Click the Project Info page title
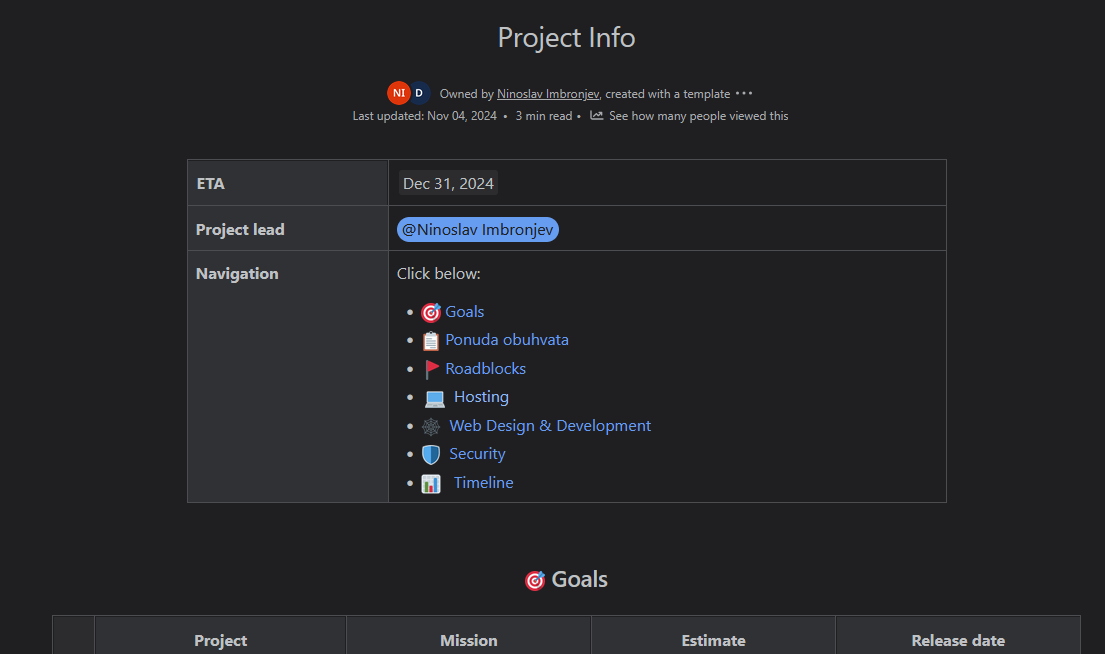The width and height of the screenshot is (1105, 654). coord(567,37)
